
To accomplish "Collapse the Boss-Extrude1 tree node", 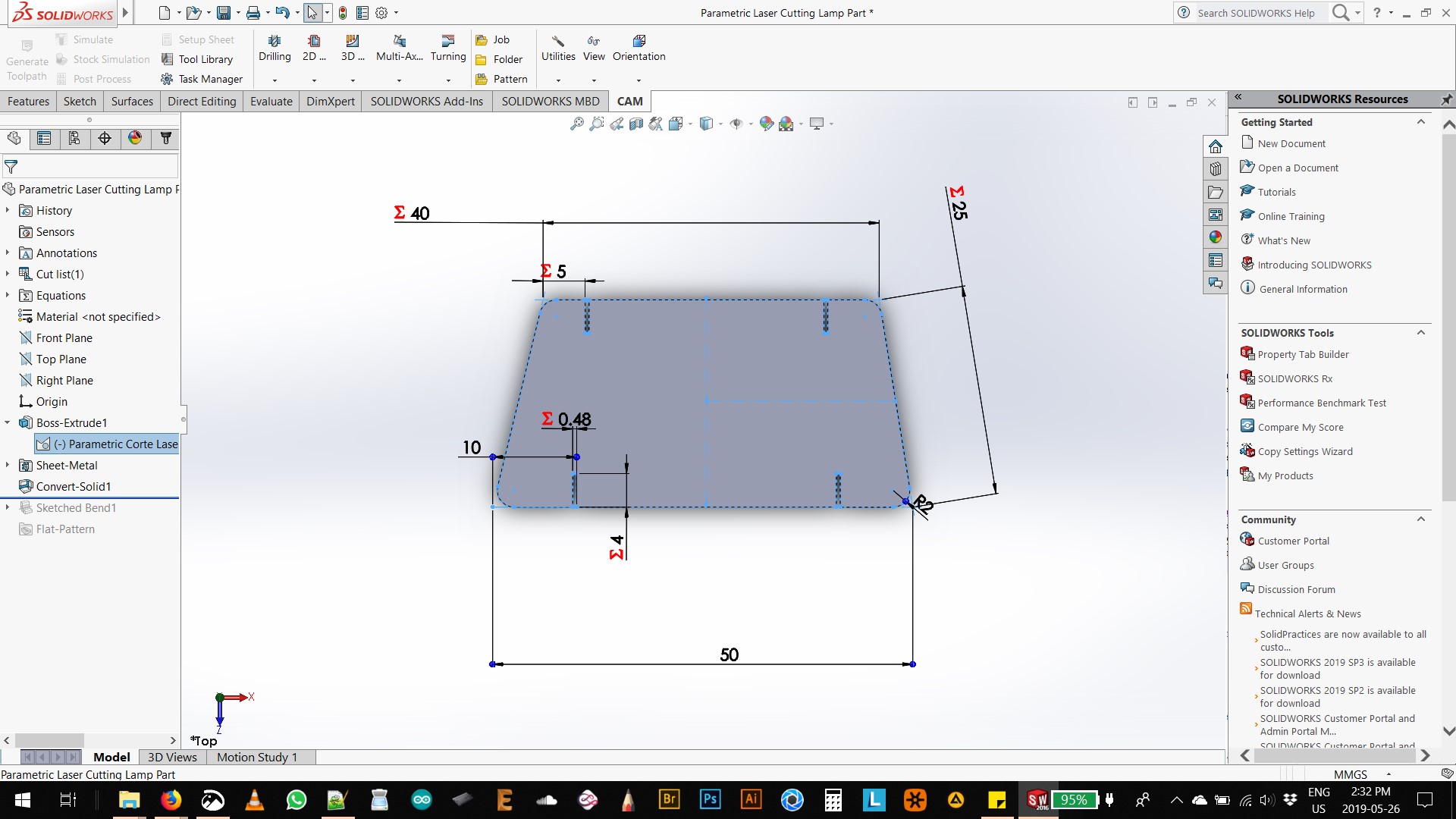I will tap(8, 422).
